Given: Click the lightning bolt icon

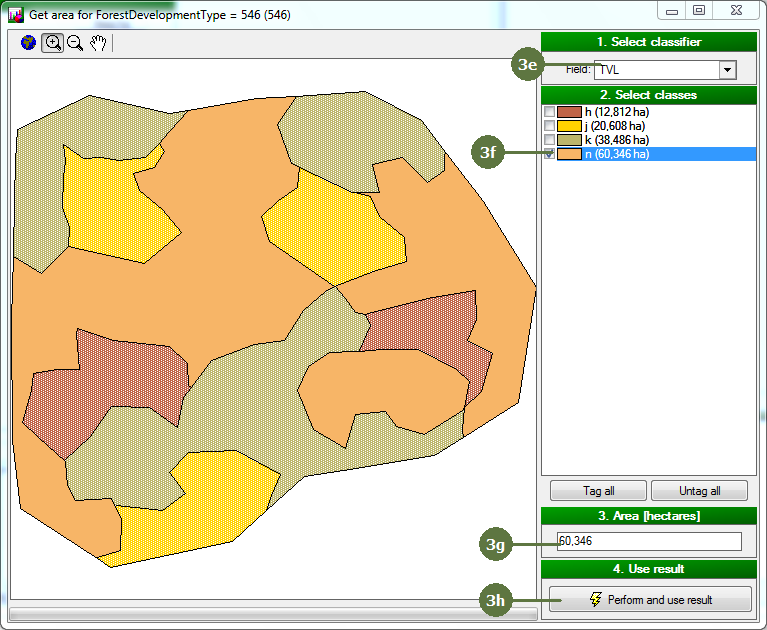Looking at the screenshot, I should [x=596, y=600].
